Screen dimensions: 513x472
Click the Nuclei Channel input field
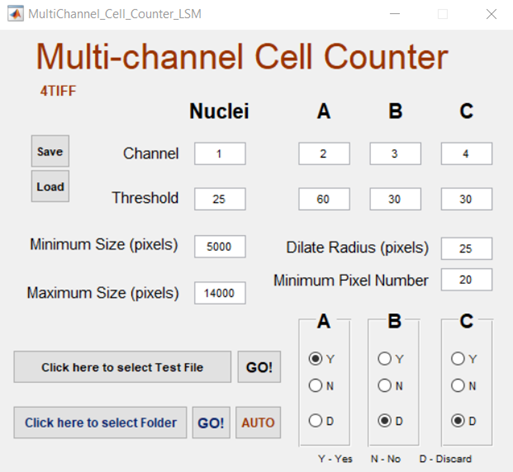coord(220,154)
